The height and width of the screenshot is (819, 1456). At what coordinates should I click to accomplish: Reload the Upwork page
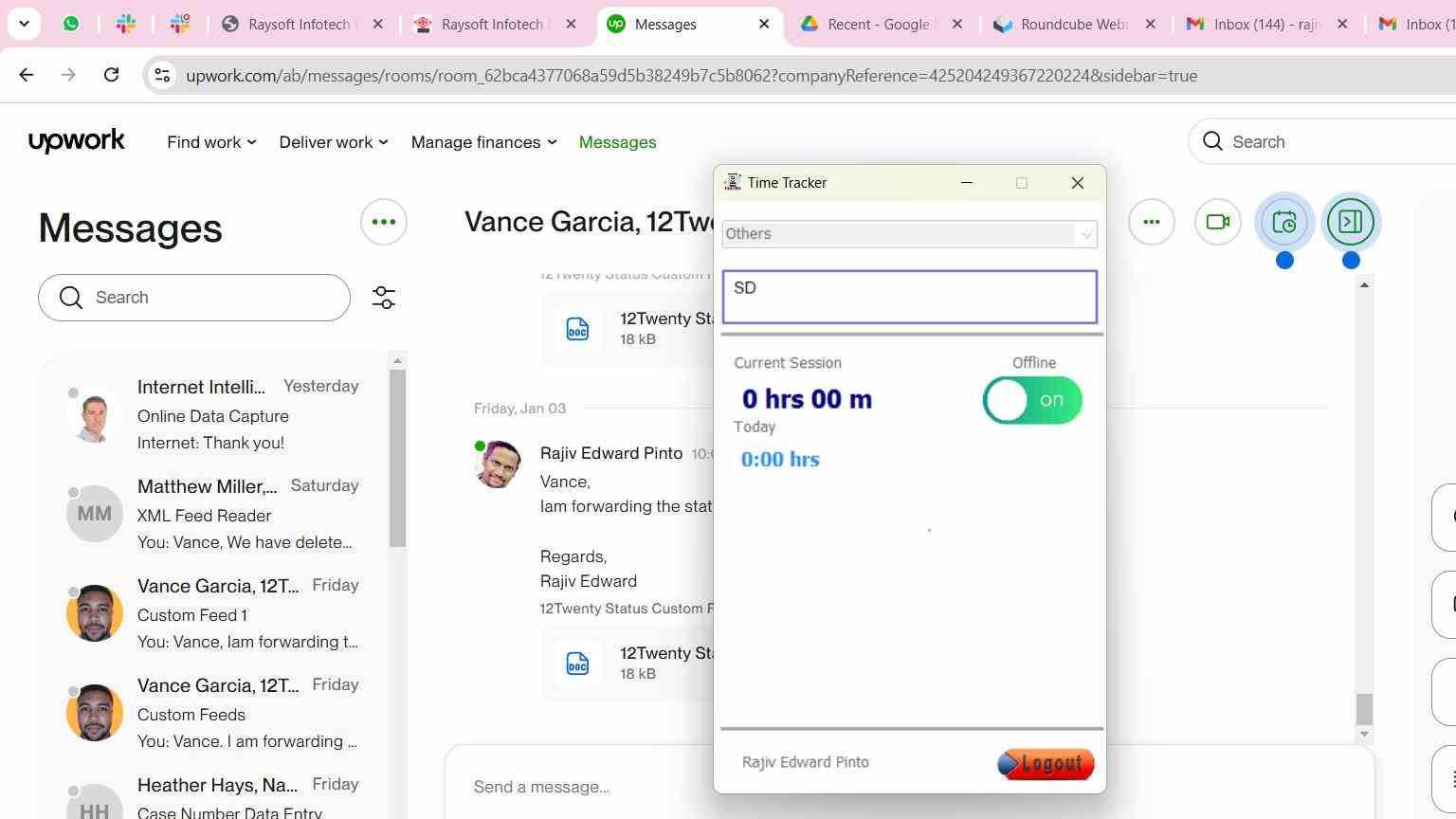[x=111, y=75]
